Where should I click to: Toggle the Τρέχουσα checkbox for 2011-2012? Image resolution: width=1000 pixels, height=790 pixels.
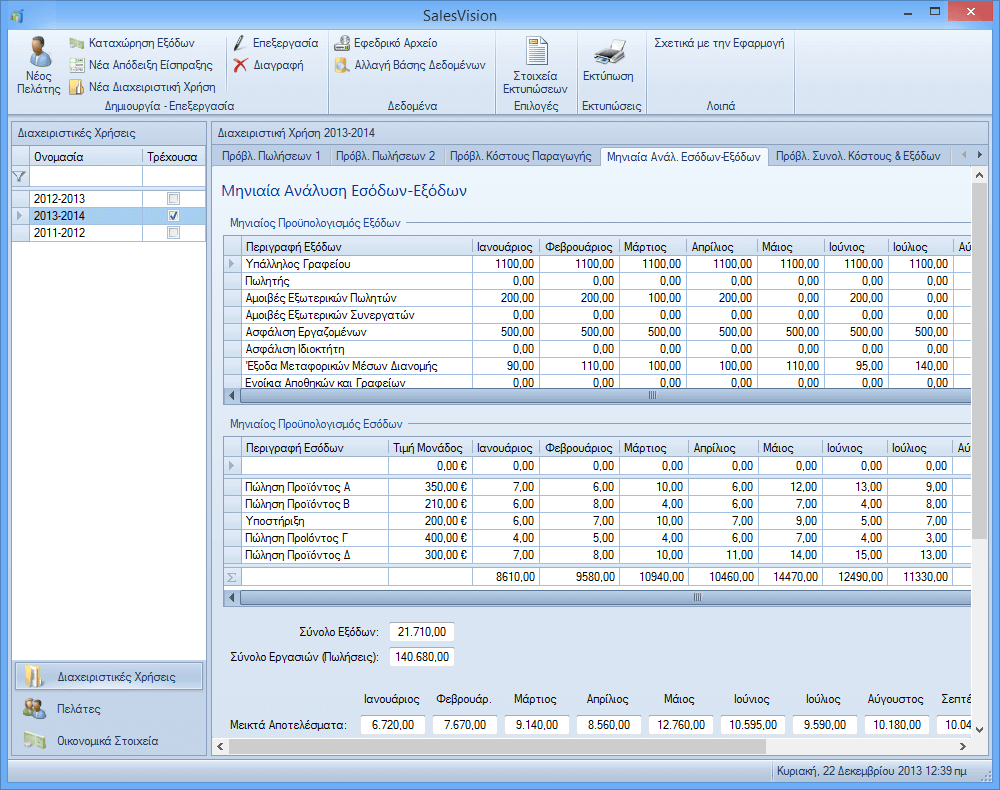(174, 233)
